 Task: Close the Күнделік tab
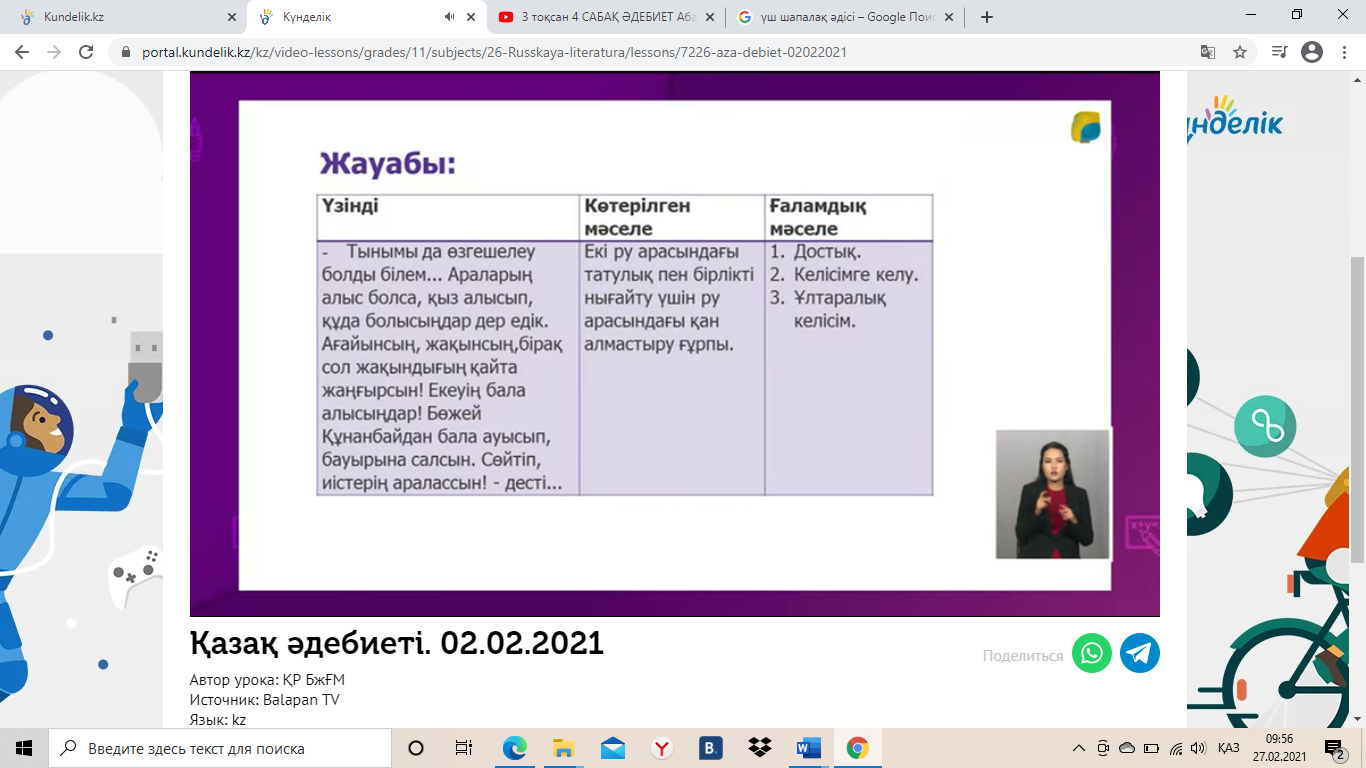(471, 17)
